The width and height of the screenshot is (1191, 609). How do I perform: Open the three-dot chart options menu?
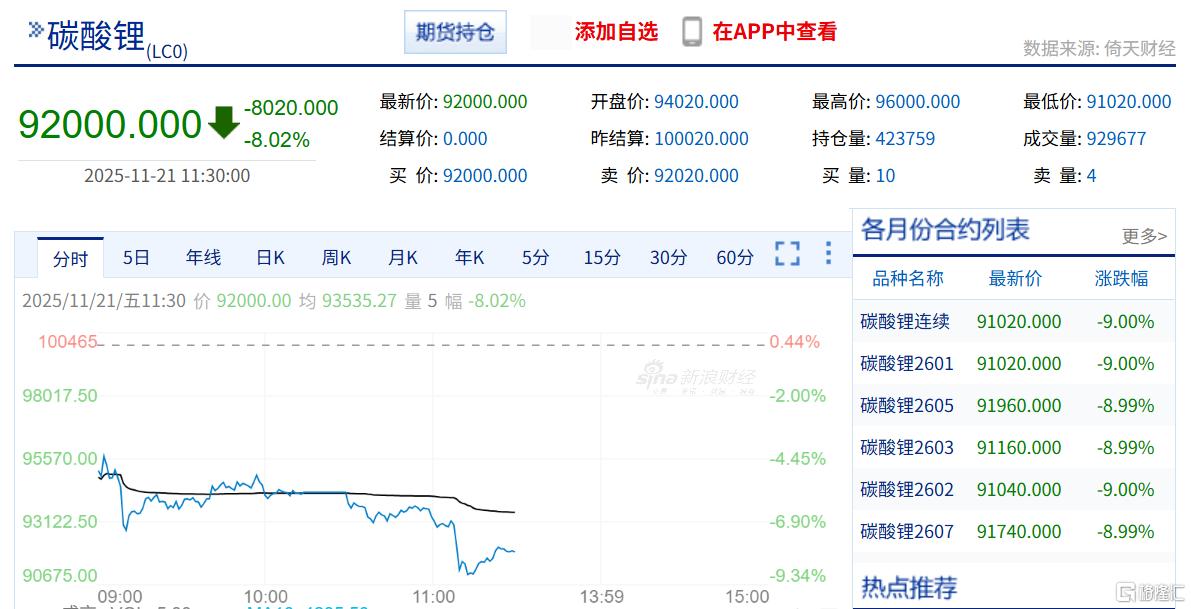(828, 253)
